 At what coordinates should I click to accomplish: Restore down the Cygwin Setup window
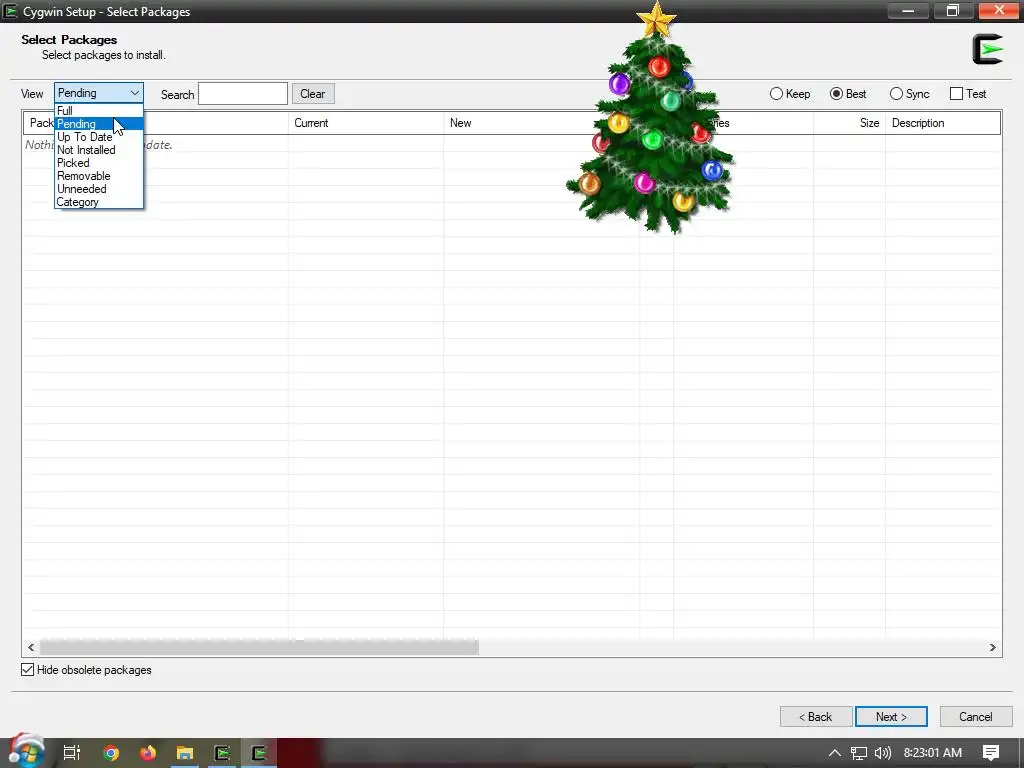coord(953,10)
